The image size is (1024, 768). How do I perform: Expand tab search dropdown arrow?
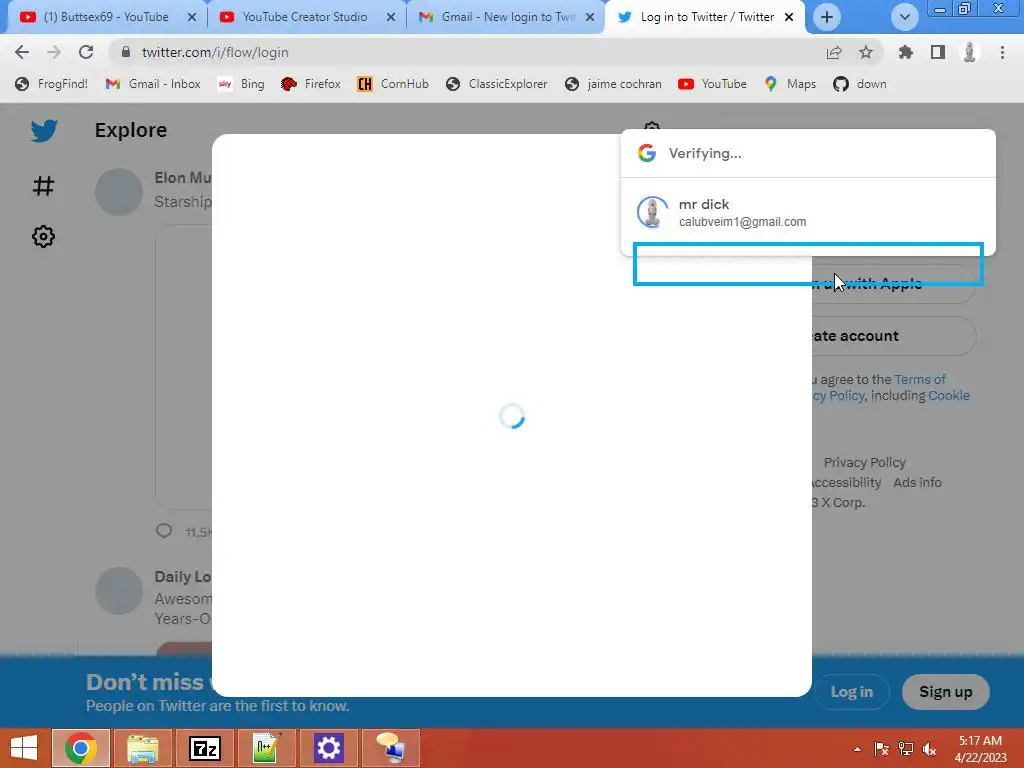pyautogui.click(x=904, y=17)
